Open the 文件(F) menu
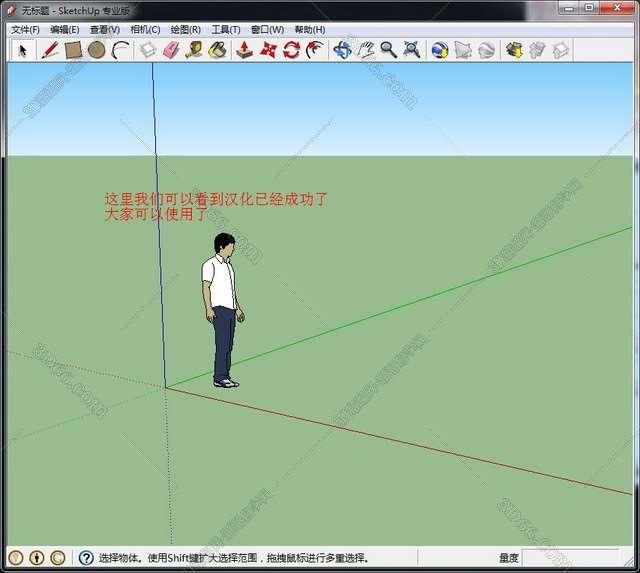 coord(25,30)
